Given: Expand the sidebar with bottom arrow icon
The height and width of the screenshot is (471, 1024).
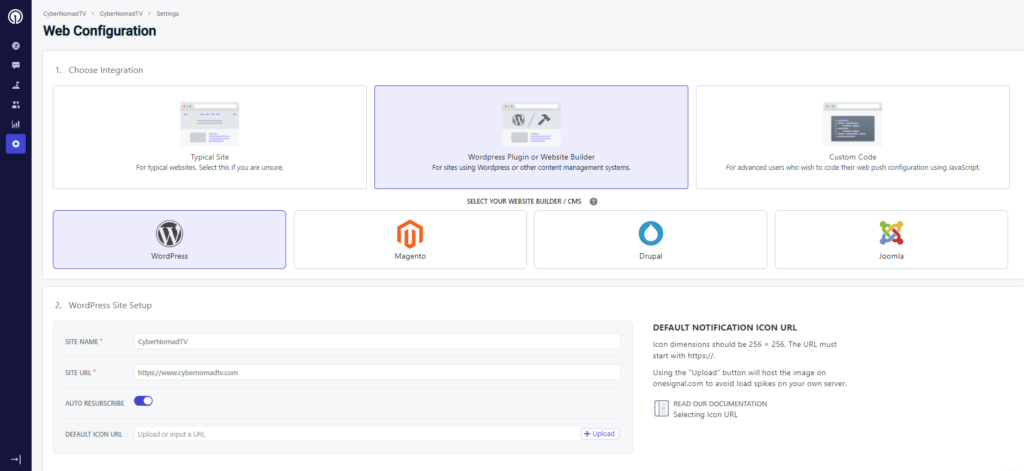Looking at the screenshot, I should click(15, 458).
